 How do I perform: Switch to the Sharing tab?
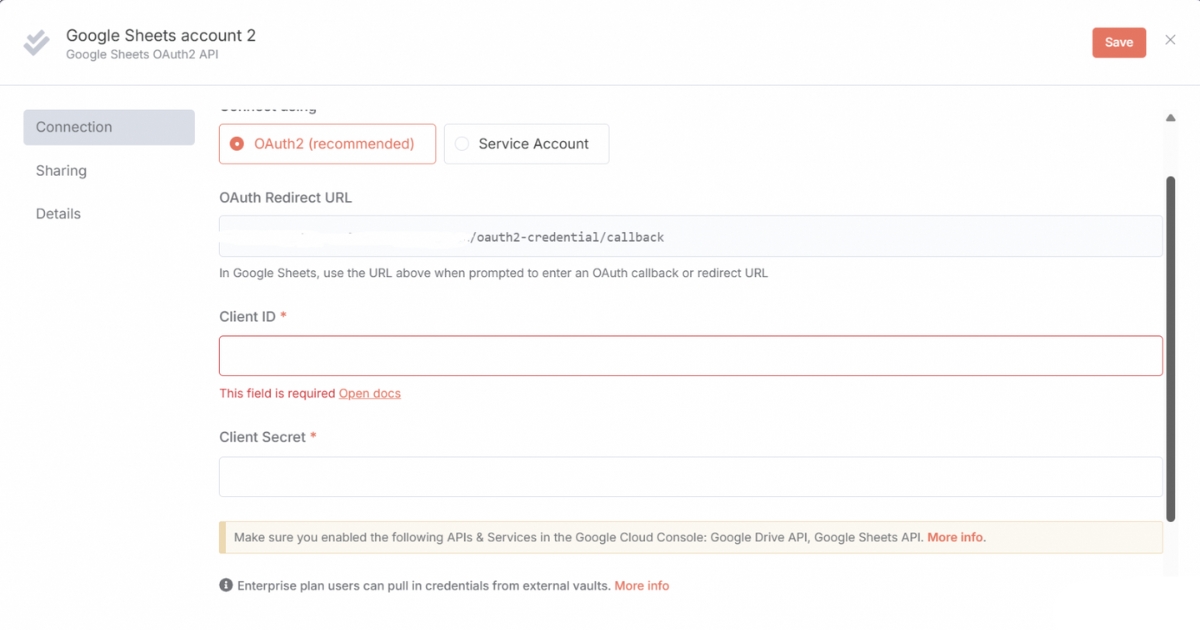(x=61, y=170)
